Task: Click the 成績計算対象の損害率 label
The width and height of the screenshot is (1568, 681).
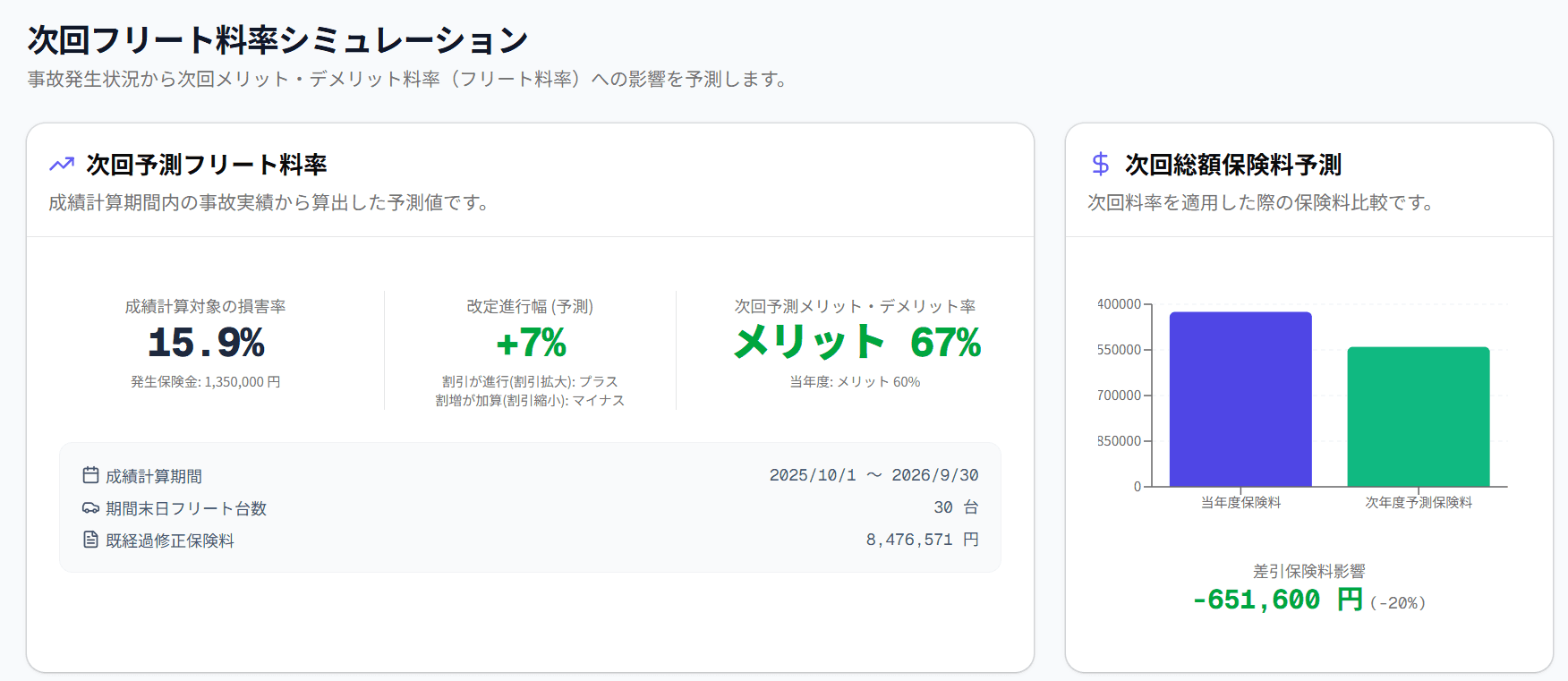Action: coord(206,307)
